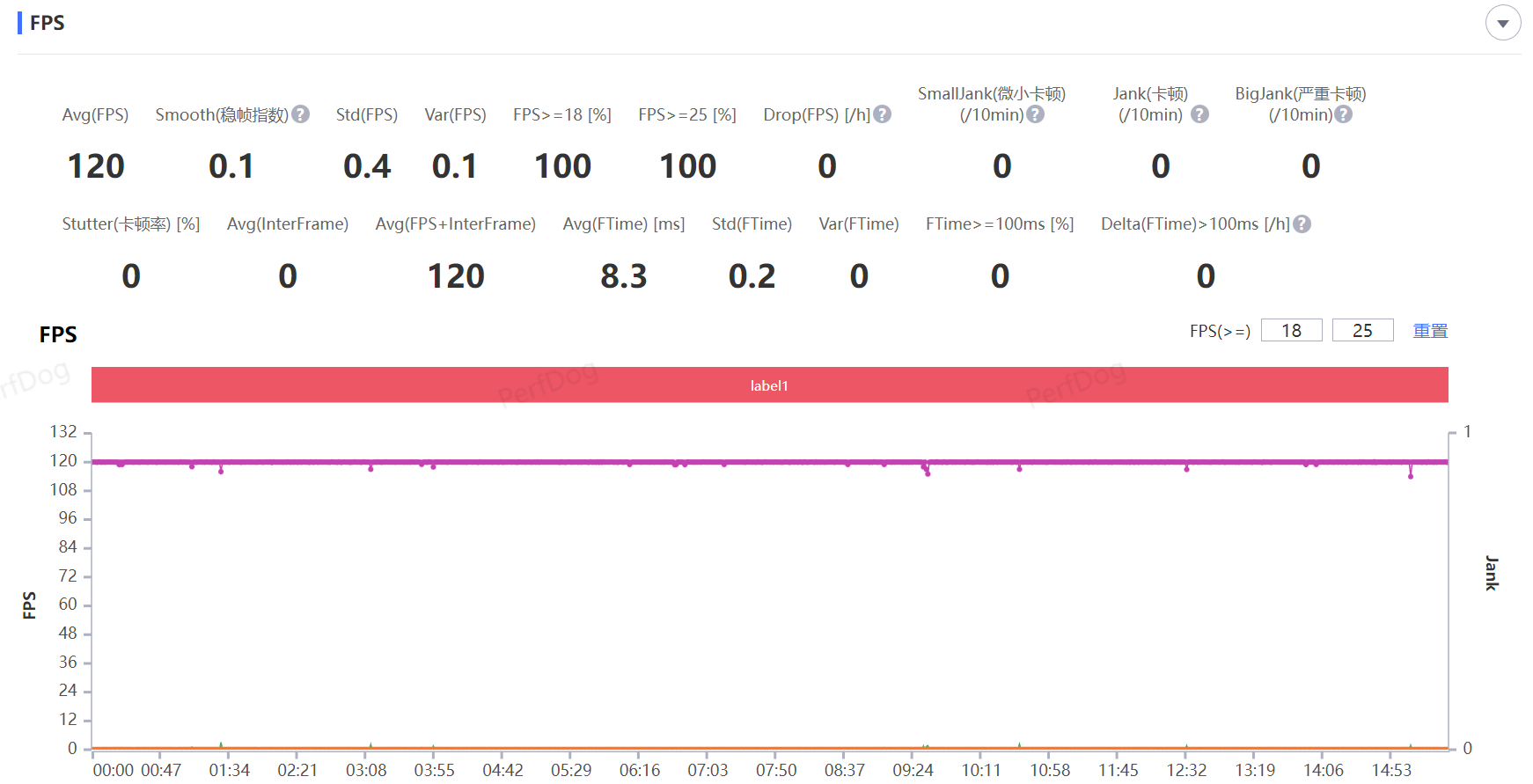Click the 00:47 time axis marker

tap(161, 770)
